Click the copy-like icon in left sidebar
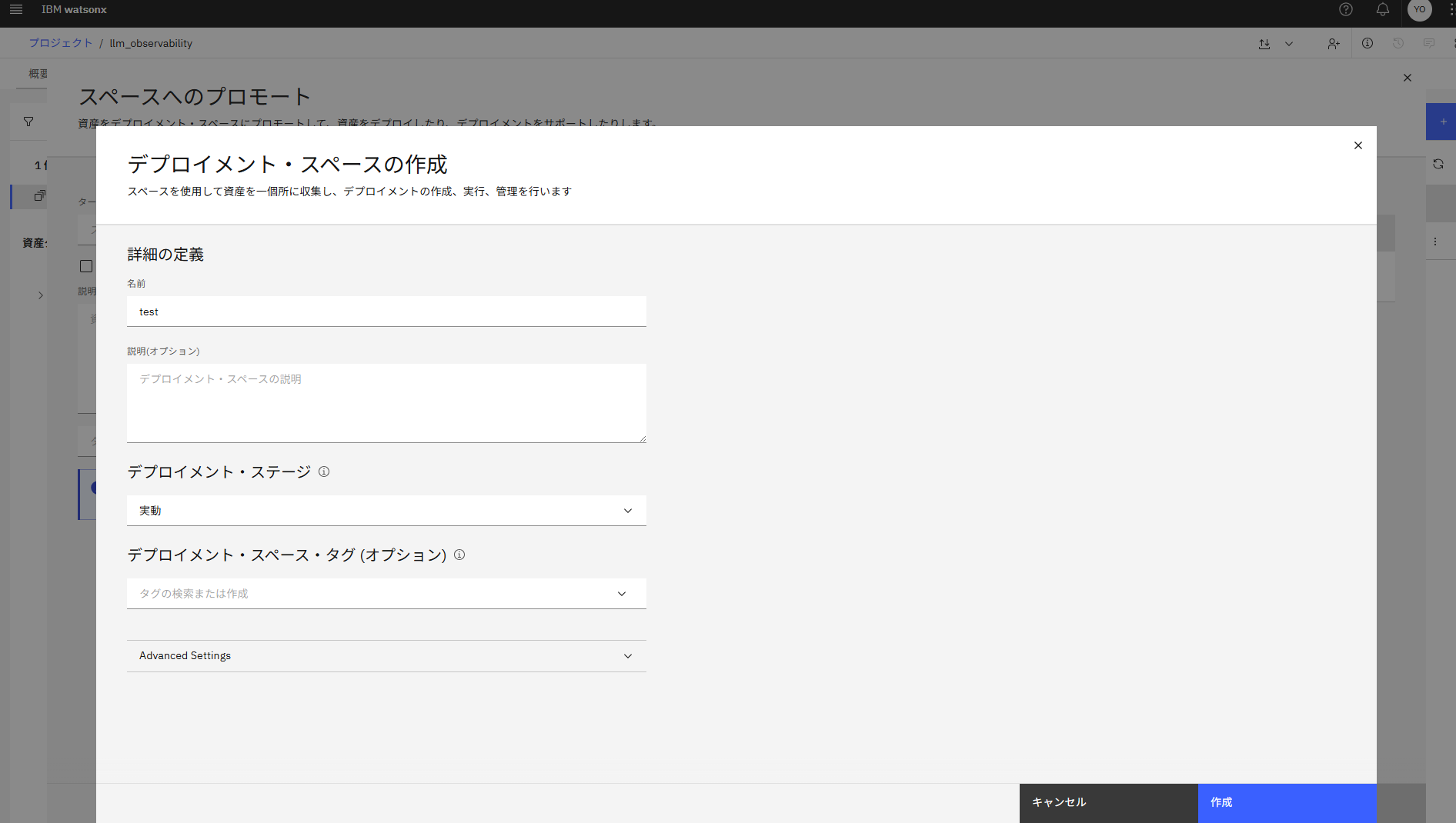Viewport: 1456px width, 823px height. [x=40, y=196]
